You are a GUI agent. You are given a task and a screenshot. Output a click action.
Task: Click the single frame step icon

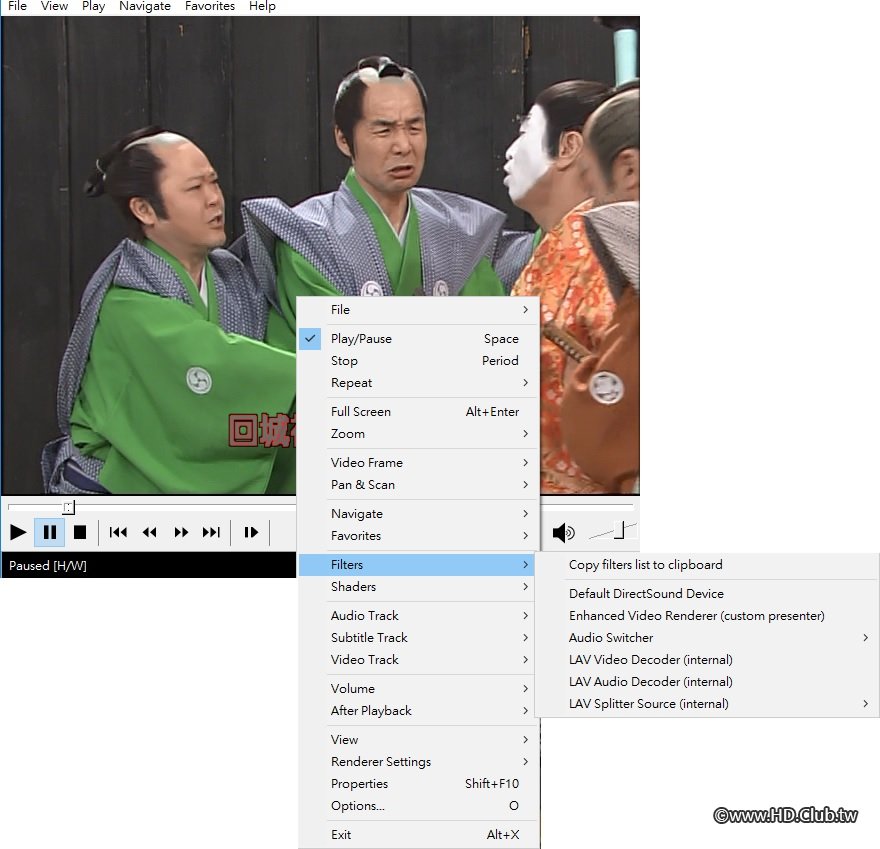[251, 532]
